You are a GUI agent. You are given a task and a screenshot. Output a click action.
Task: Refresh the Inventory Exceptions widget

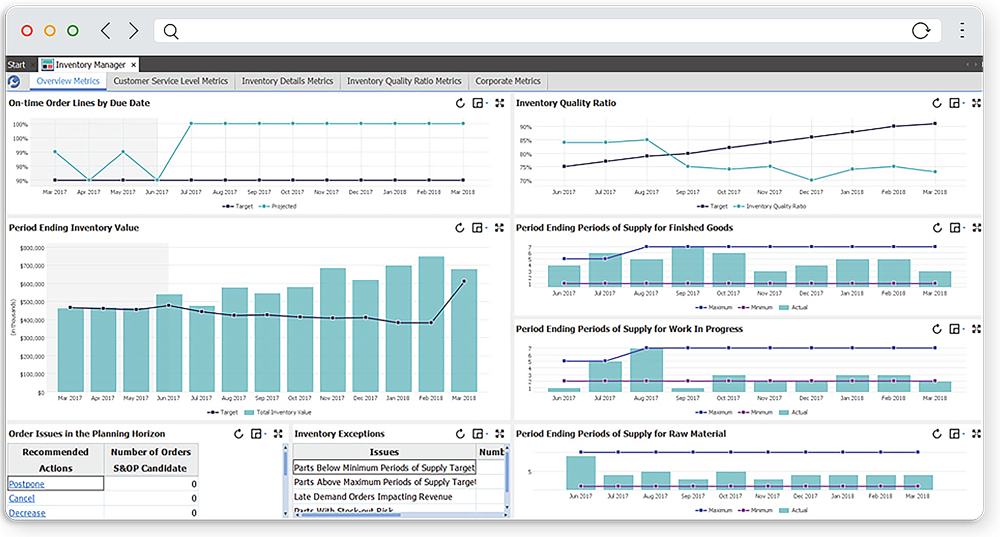459,434
